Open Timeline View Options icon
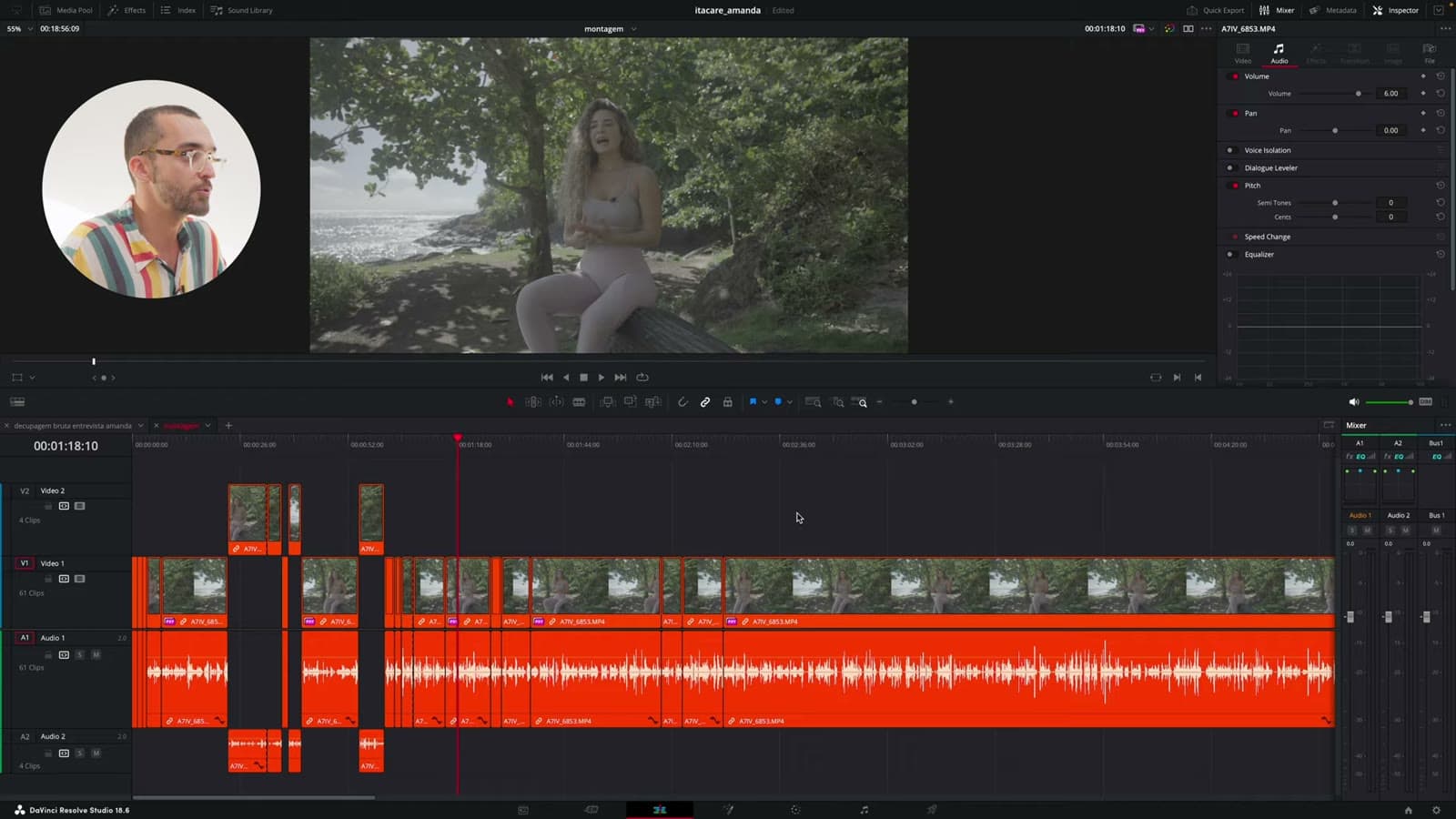1456x819 pixels. point(17,402)
